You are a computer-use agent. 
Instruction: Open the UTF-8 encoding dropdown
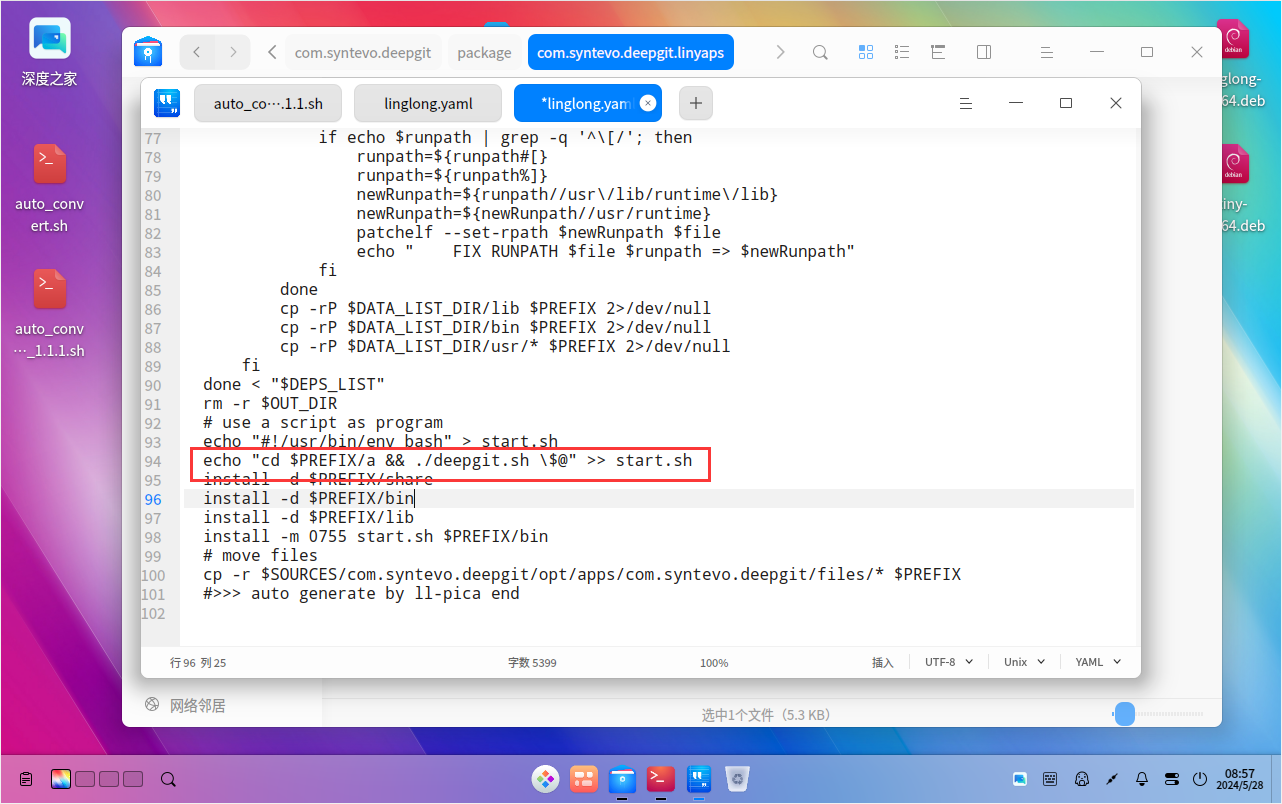pyautogui.click(x=950, y=662)
